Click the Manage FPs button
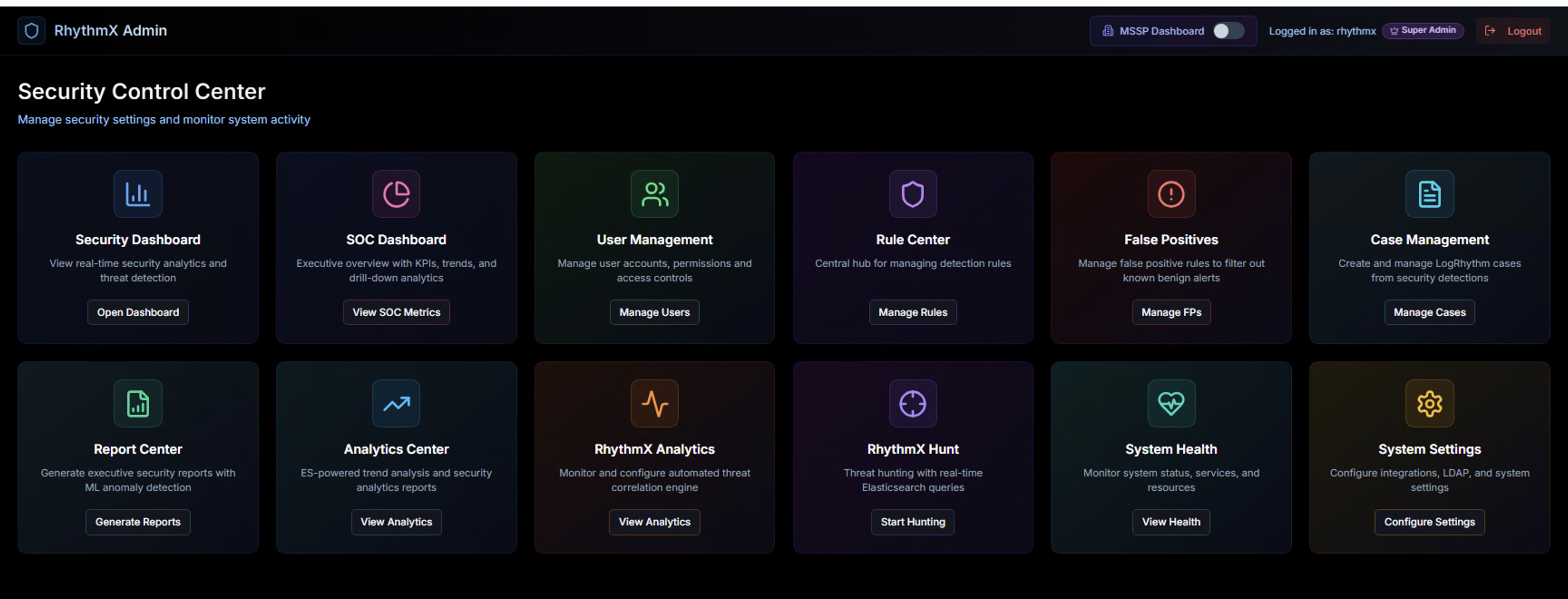Viewport: 1568px width, 599px height. pos(1171,312)
